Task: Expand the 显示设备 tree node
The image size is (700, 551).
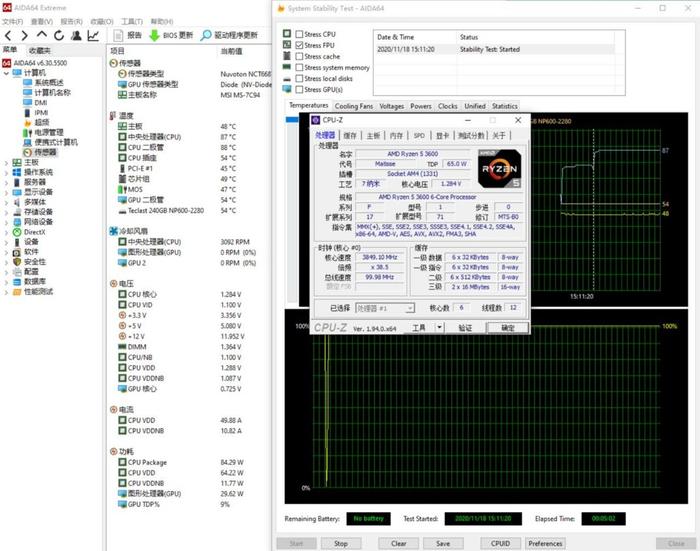Action: [x=6, y=192]
